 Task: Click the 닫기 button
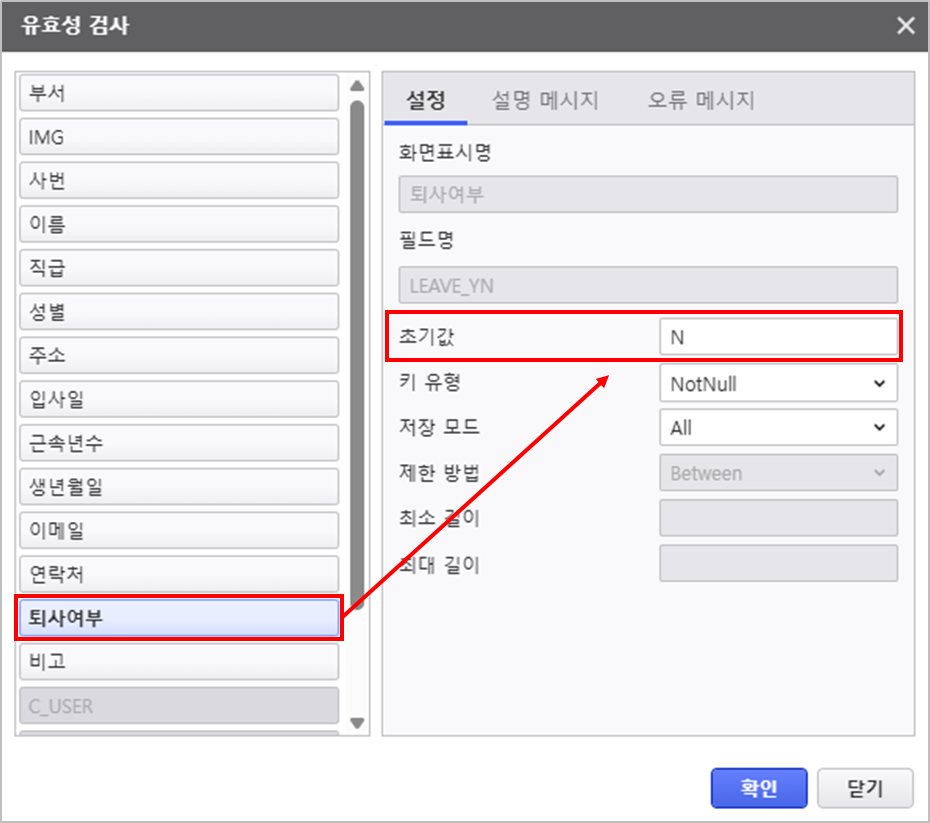865,788
